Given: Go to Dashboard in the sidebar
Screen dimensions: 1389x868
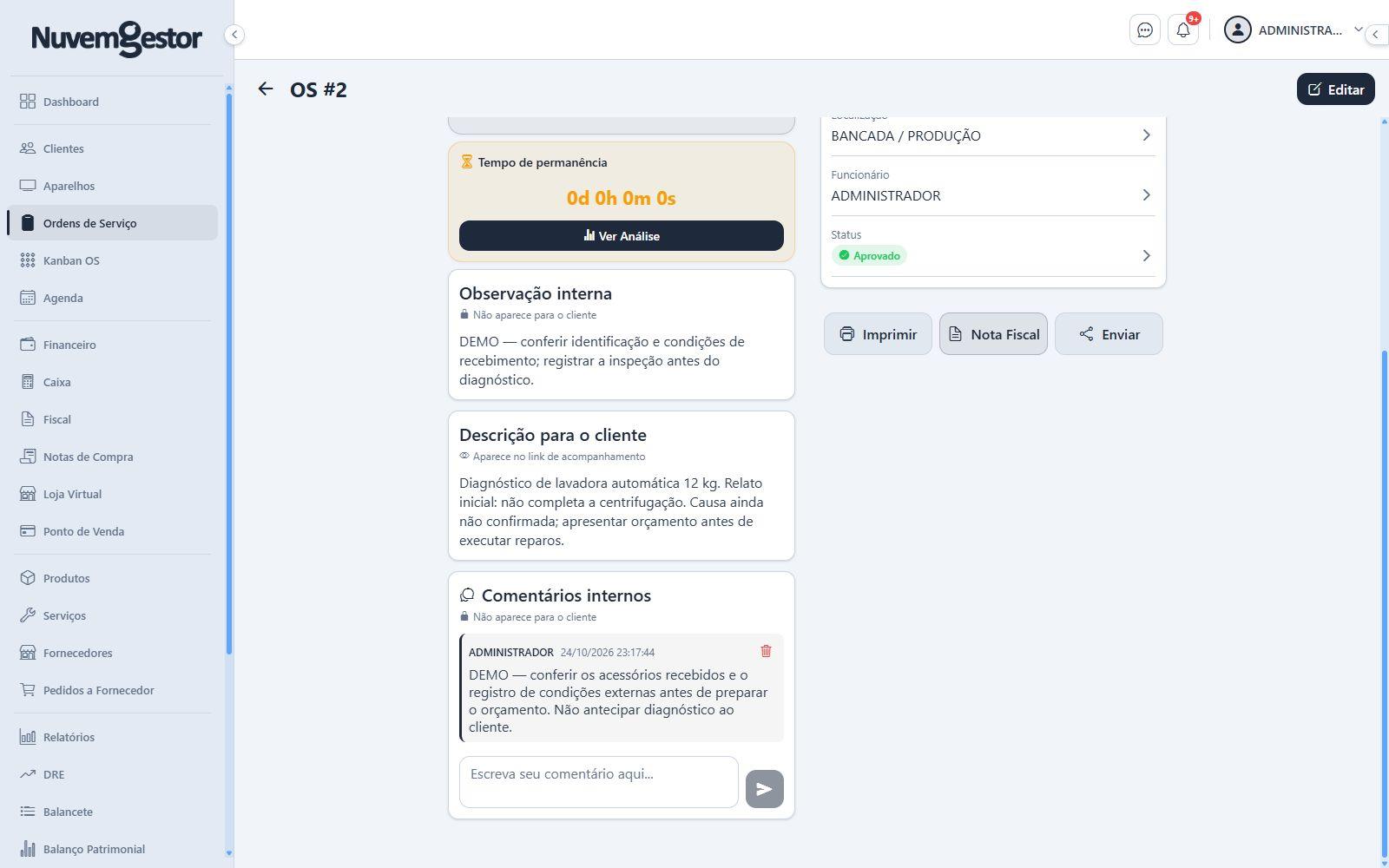Looking at the screenshot, I should tap(112, 102).
